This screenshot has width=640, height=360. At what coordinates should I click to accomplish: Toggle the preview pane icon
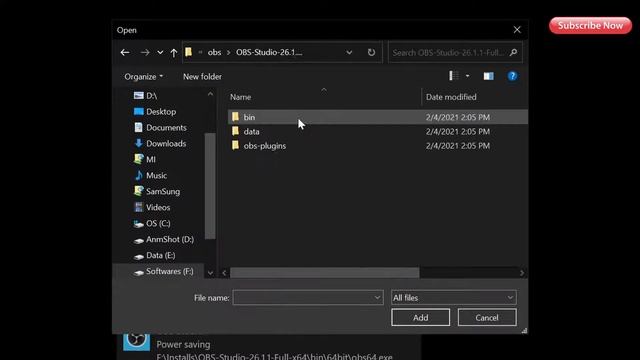coord(489,76)
